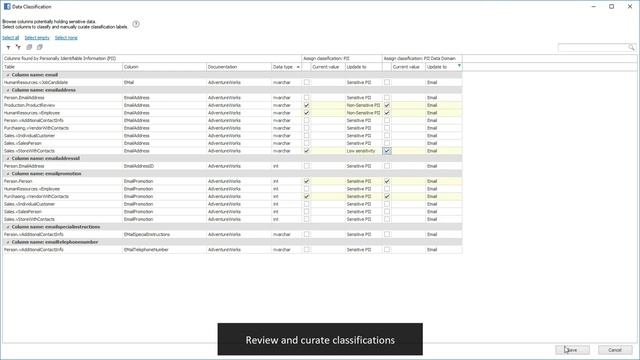Click 'Sales.vIndividualCustomer' in the EmailAddress row
This screenshot has width=640, height=360.
(x=62, y=136)
